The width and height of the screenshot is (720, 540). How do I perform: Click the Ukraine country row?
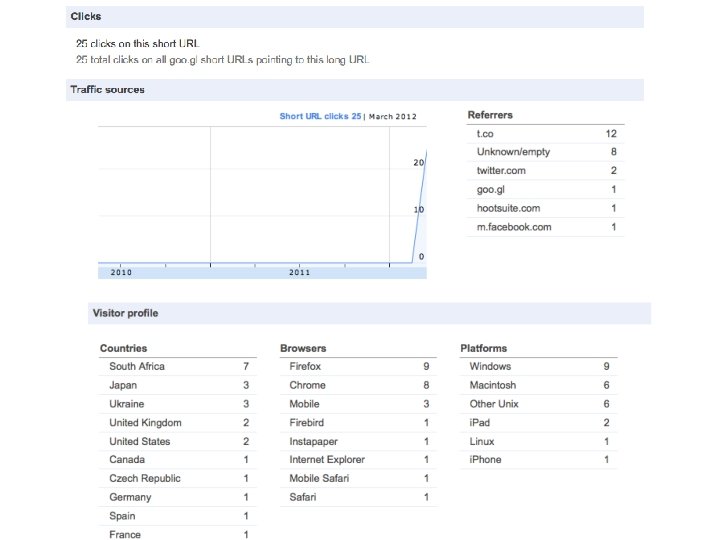126,404
